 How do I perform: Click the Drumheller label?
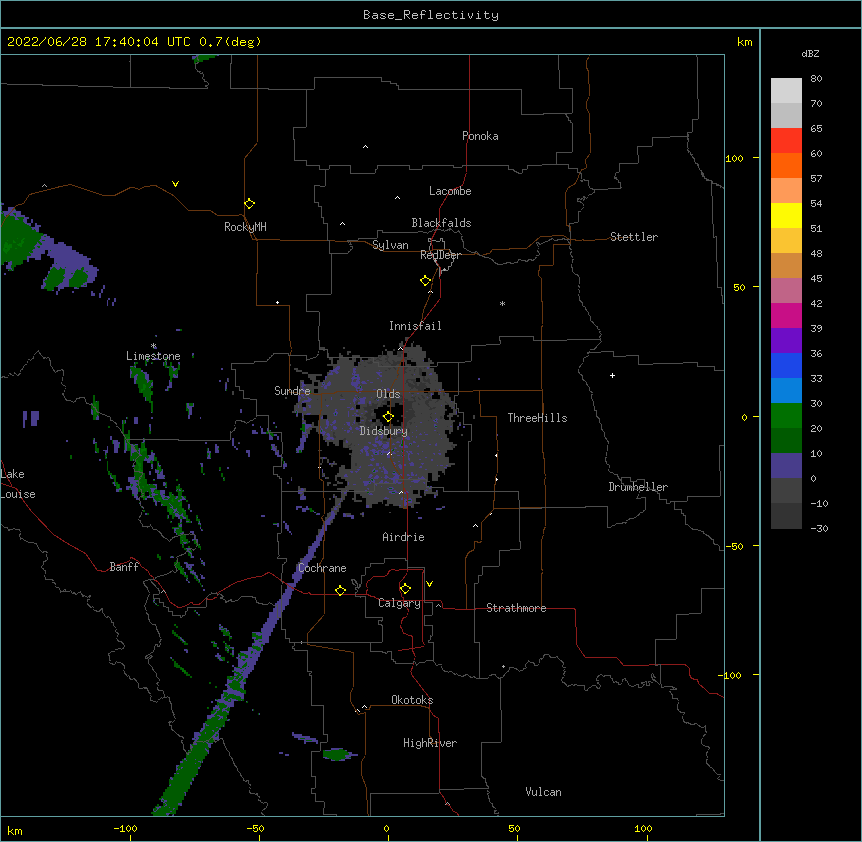pyautogui.click(x=638, y=487)
